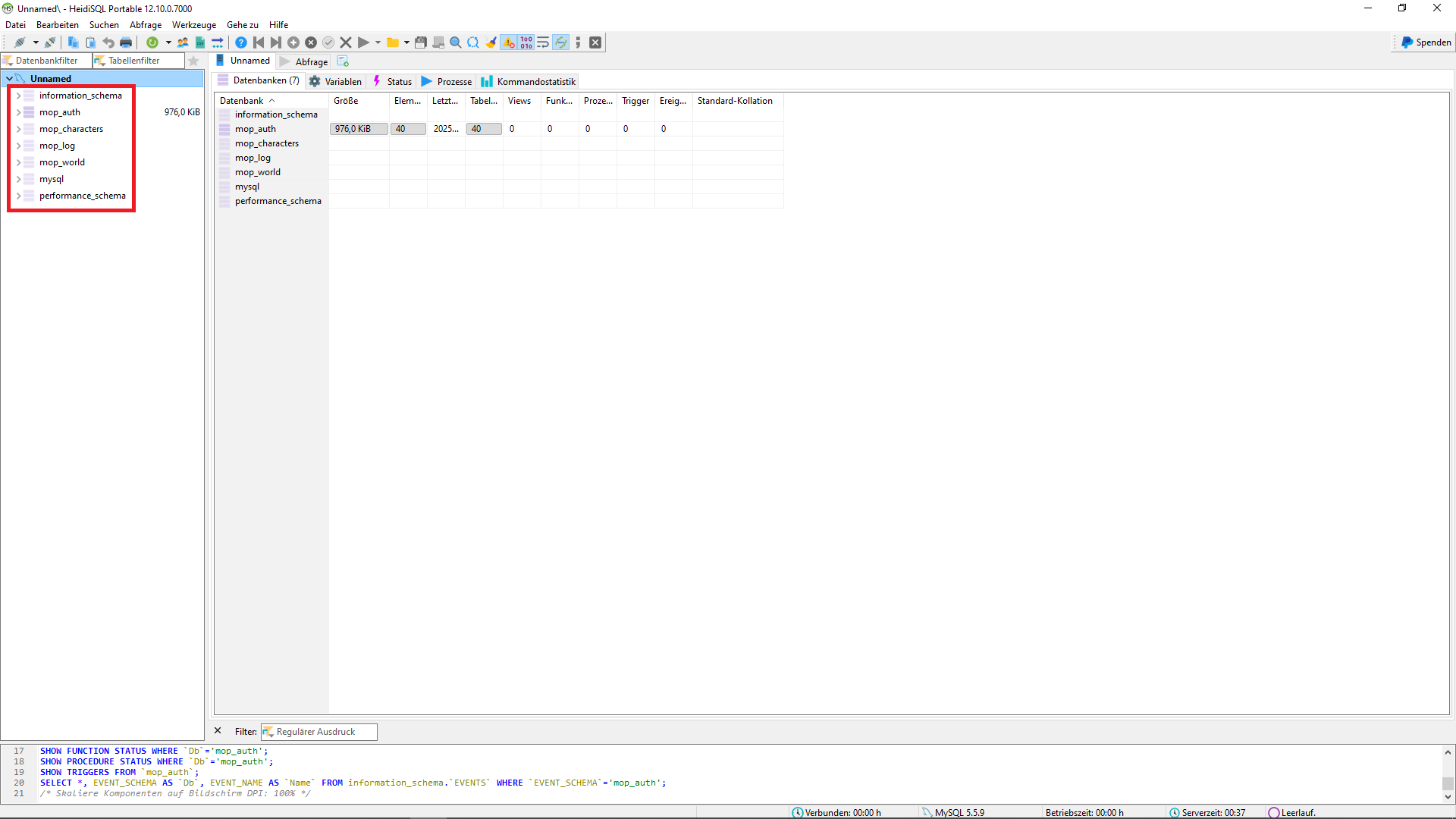This screenshot has height=819, width=1456.
Task: Click the find magnifier icon
Action: (456, 42)
